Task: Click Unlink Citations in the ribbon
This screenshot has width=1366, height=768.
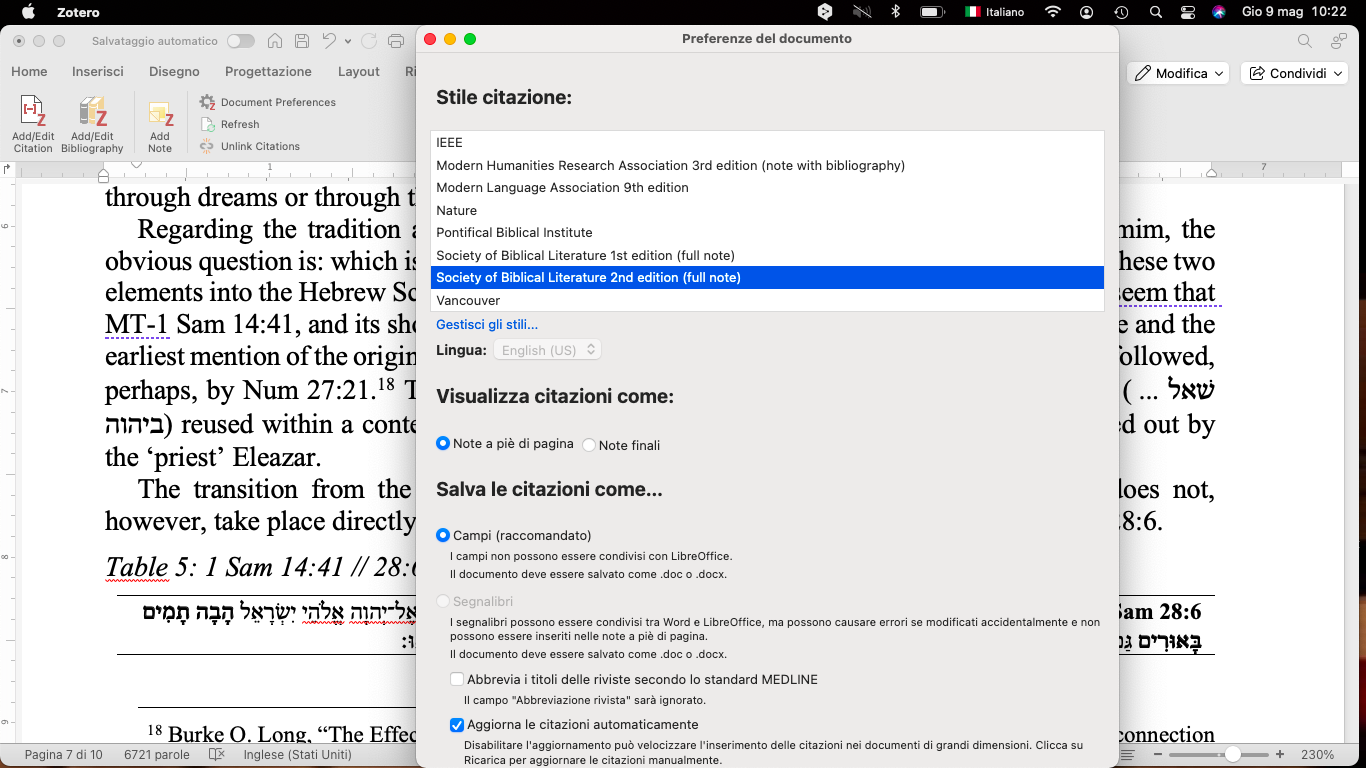Action: click(249, 146)
